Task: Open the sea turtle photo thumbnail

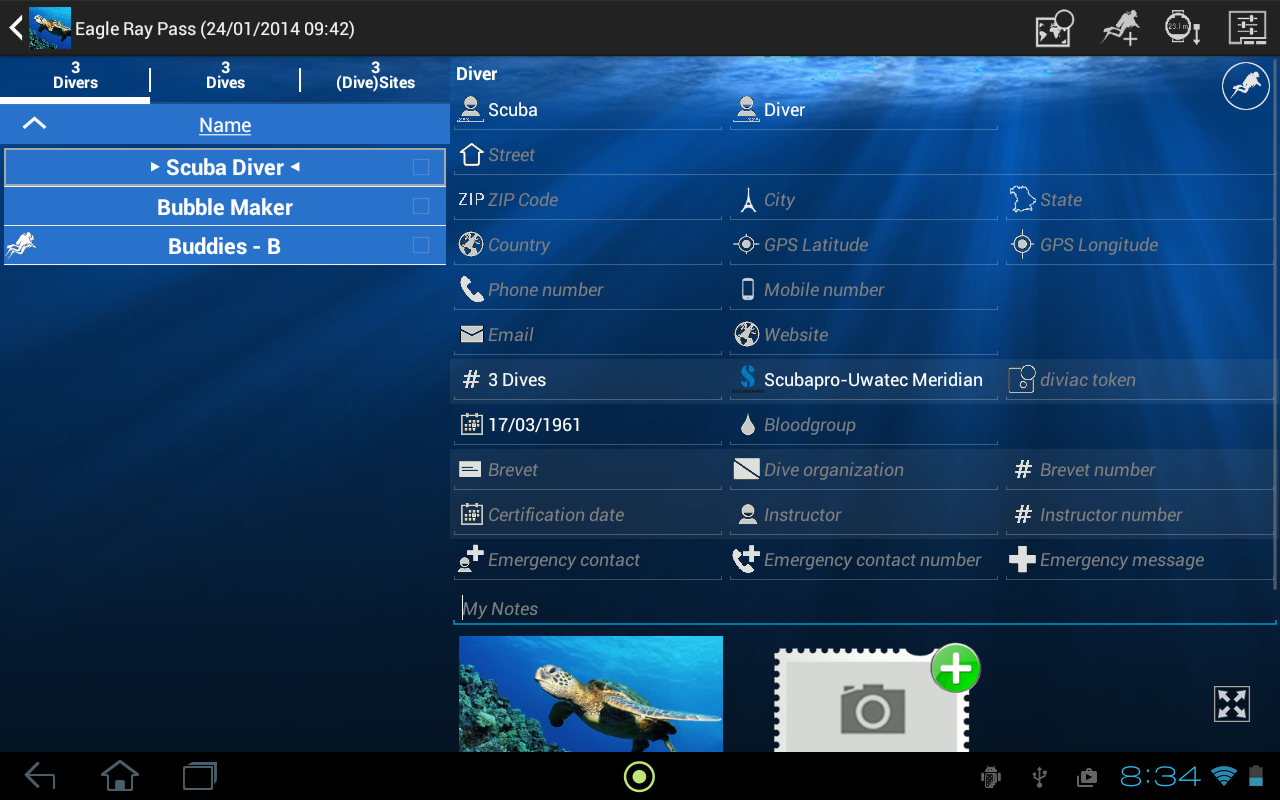Action: click(591, 694)
